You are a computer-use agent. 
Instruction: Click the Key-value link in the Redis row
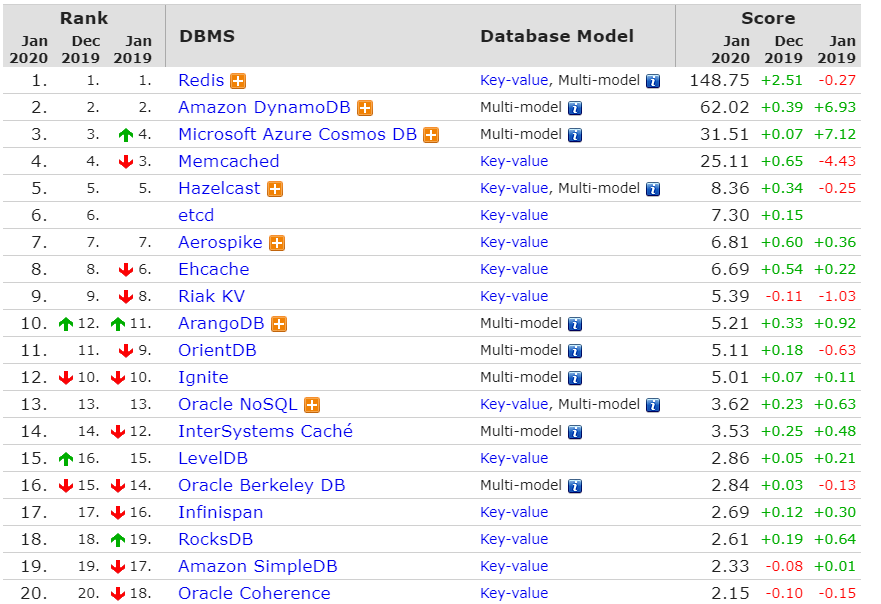pos(514,80)
